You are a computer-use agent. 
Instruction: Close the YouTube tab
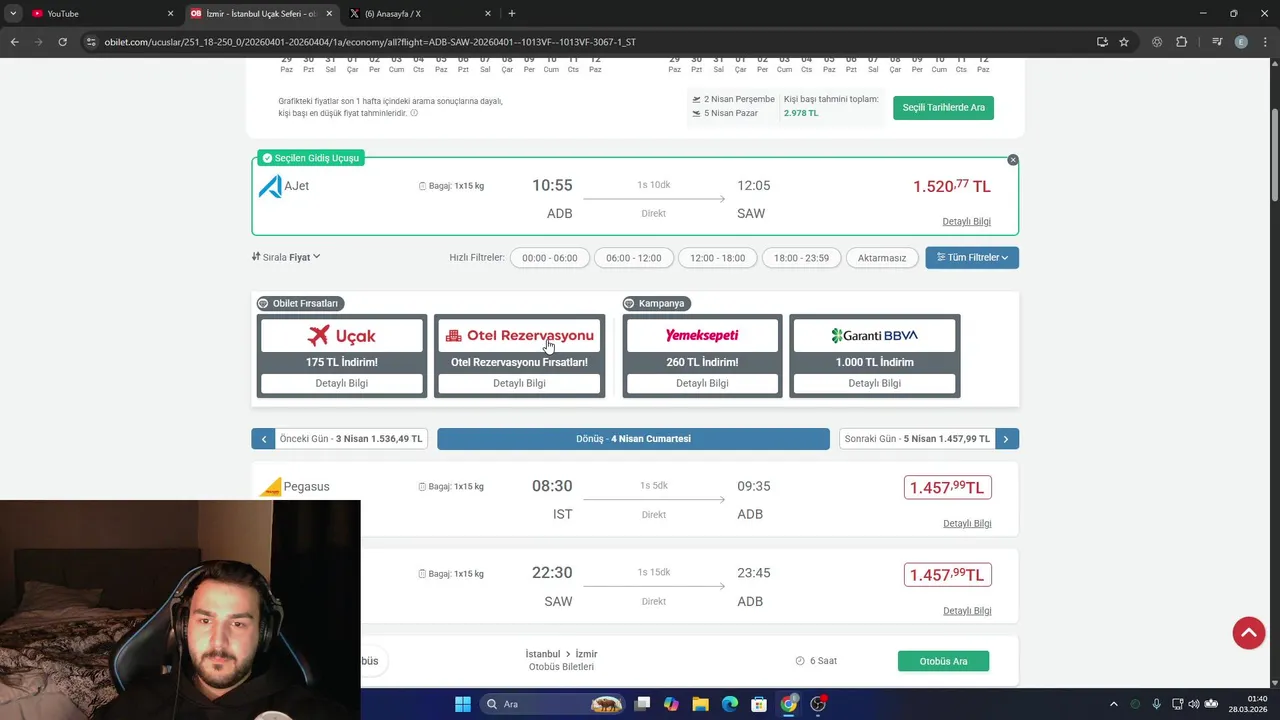170,14
